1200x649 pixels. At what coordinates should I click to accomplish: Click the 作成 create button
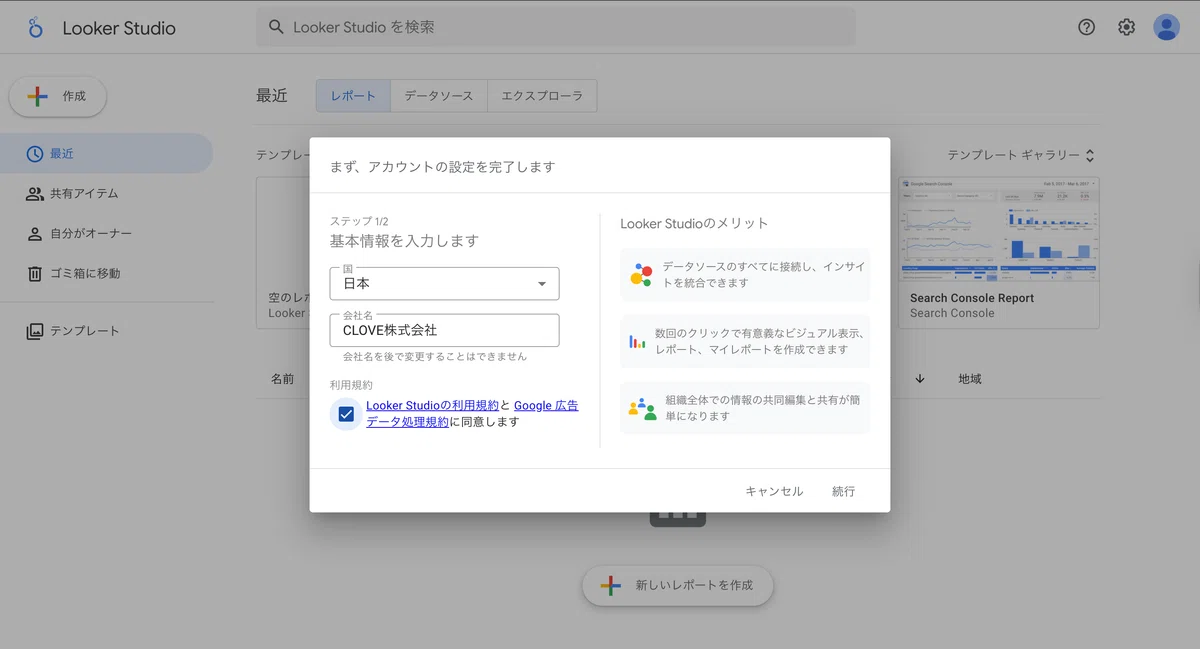click(x=58, y=96)
